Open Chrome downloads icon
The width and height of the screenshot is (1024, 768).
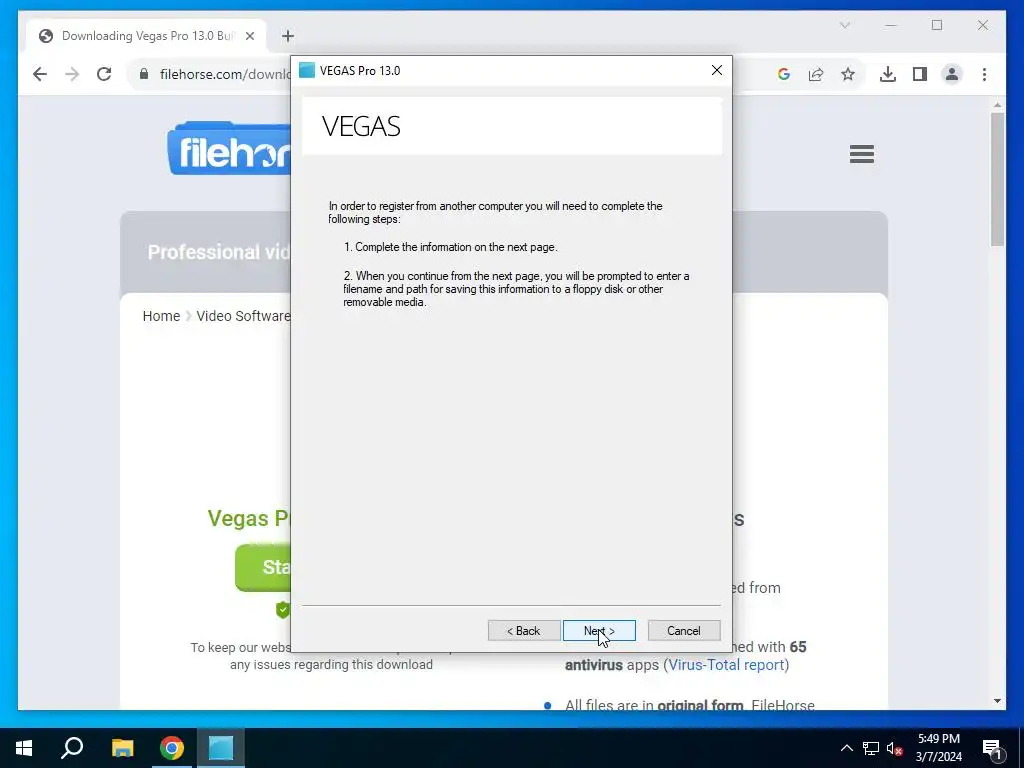tap(888, 74)
